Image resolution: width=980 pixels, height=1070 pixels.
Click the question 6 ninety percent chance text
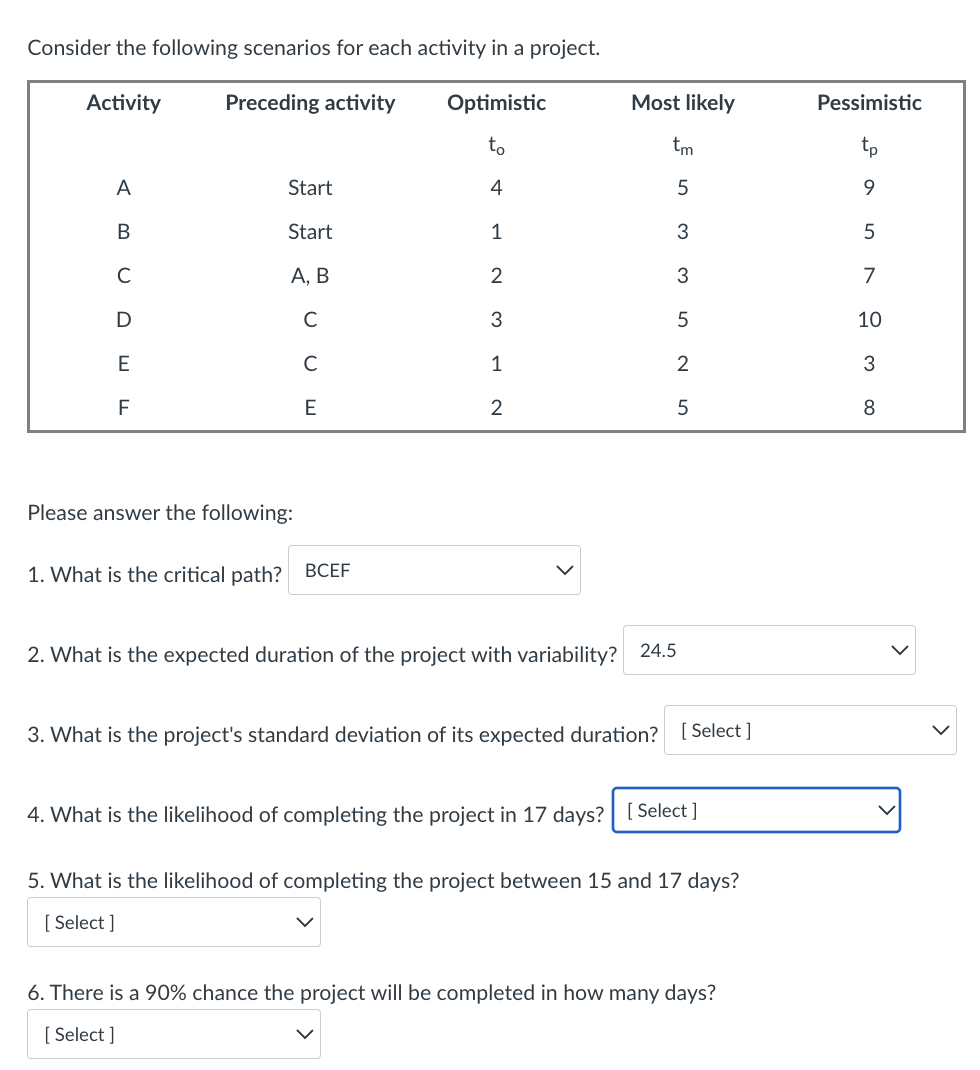[x=371, y=992]
